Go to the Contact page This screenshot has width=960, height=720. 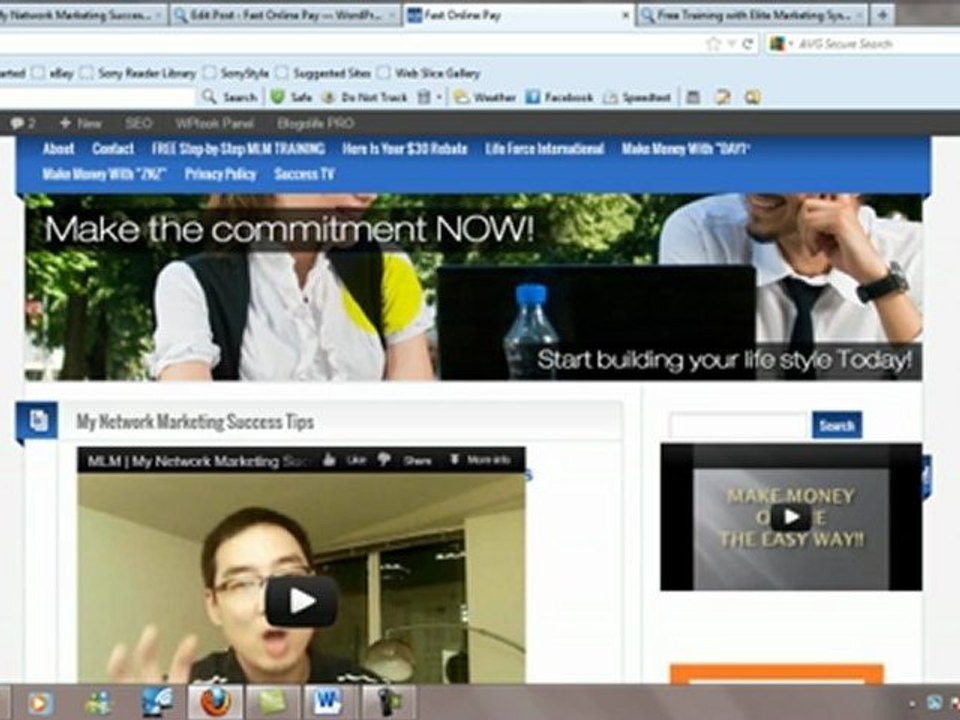(x=113, y=149)
